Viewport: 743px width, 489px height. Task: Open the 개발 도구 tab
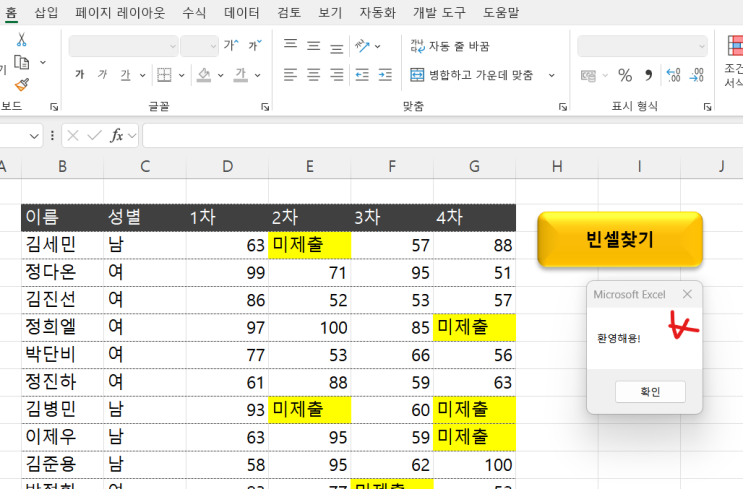pos(439,12)
